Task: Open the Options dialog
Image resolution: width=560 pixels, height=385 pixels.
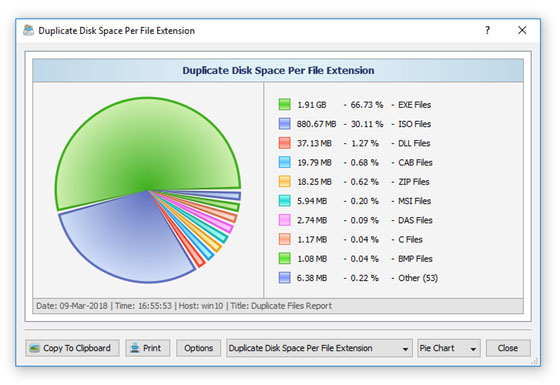Action: (x=198, y=348)
